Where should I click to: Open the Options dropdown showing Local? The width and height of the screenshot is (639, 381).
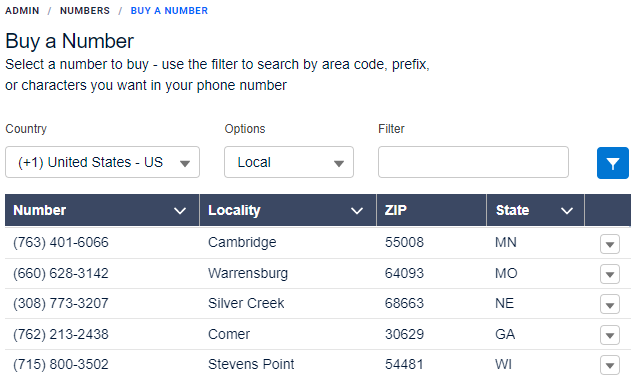tap(289, 162)
